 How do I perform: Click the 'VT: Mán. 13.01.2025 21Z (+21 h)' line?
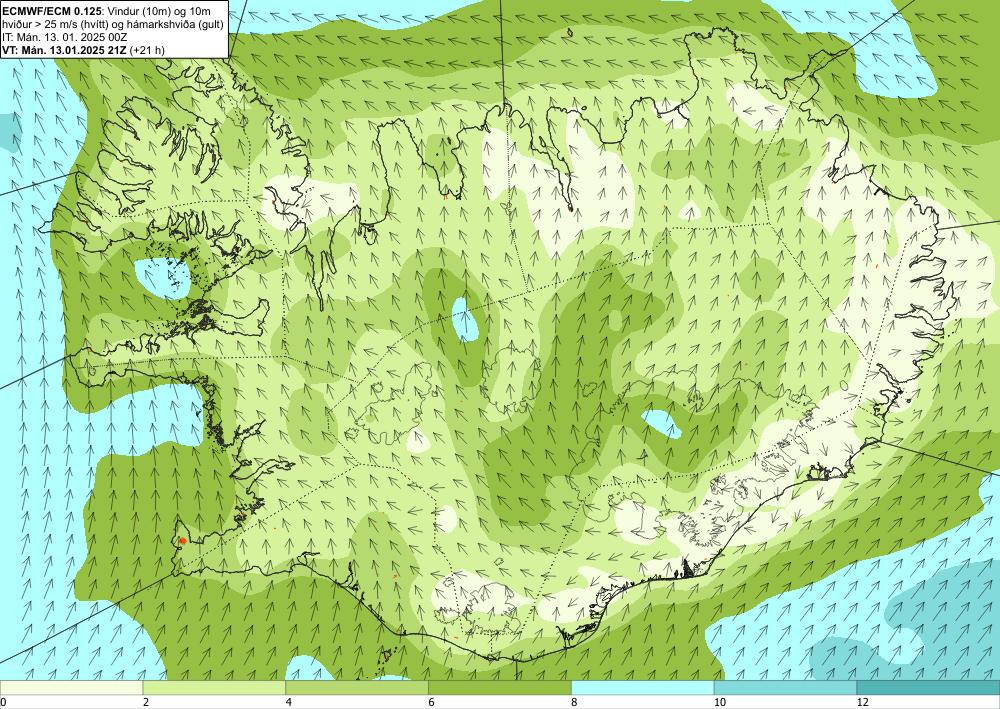point(83,50)
